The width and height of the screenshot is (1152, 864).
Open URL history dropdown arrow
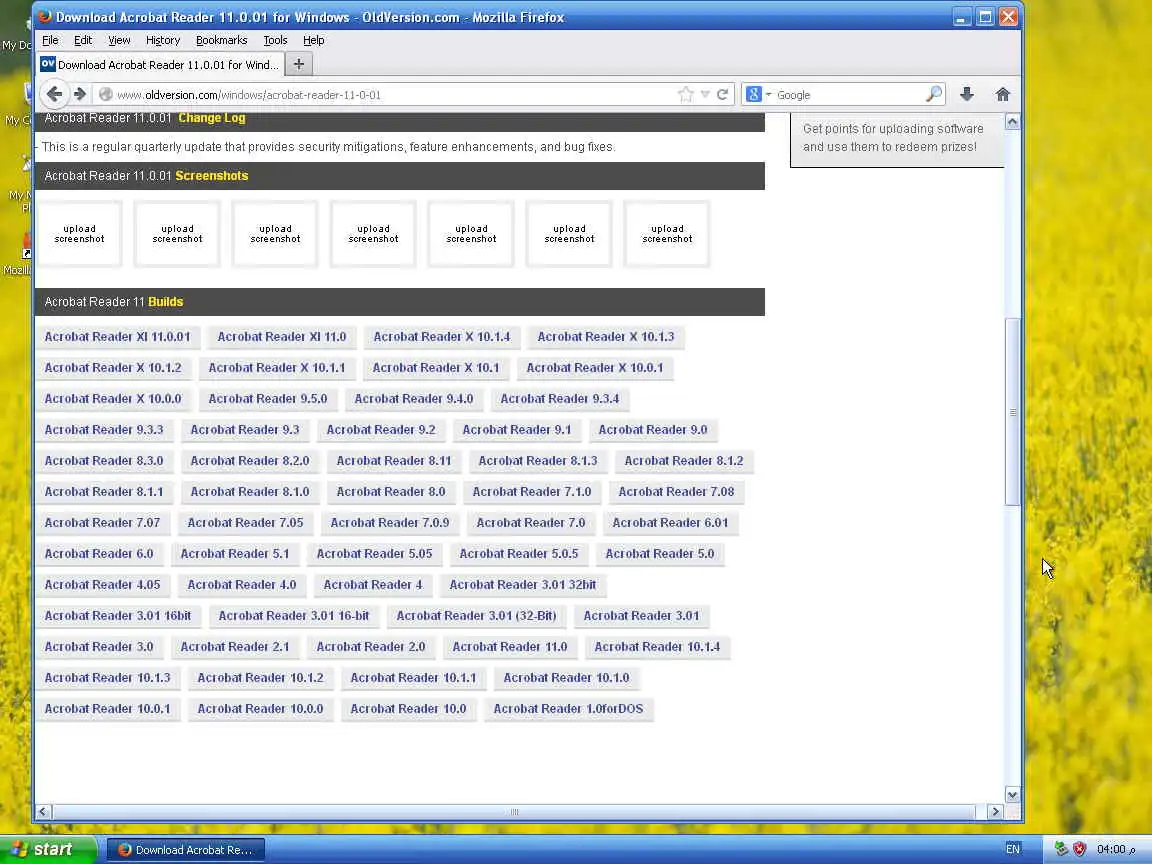(x=705, y=94)
